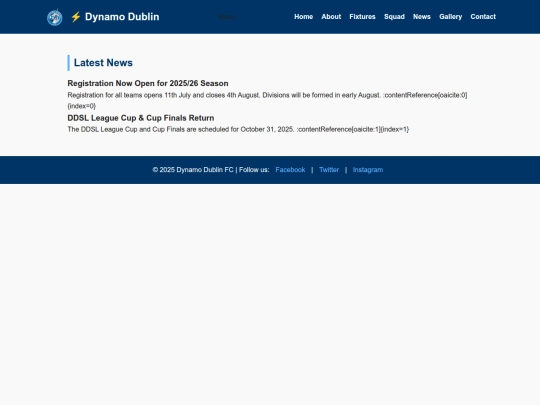
Task: Click the October 31, 2025 finals paragraph
Action: click(238, 129)
